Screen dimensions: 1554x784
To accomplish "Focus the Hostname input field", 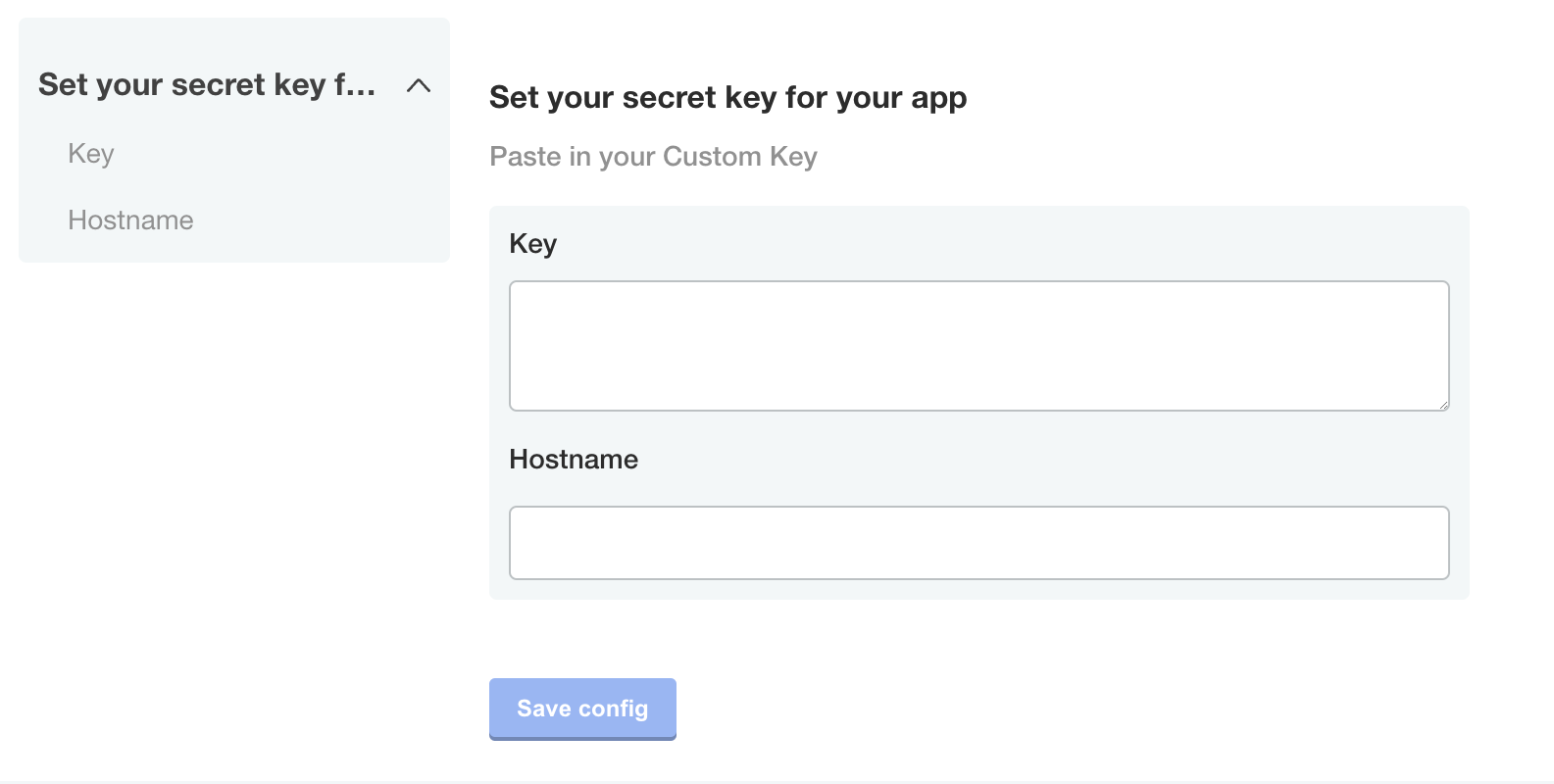I will tap(978, 543).
